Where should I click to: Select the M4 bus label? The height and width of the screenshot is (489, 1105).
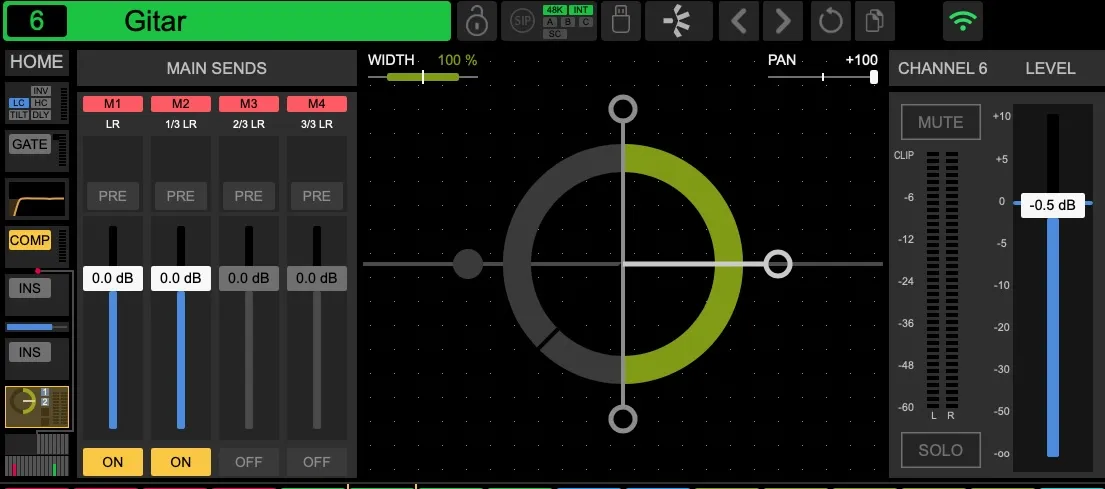coord(316,104)
